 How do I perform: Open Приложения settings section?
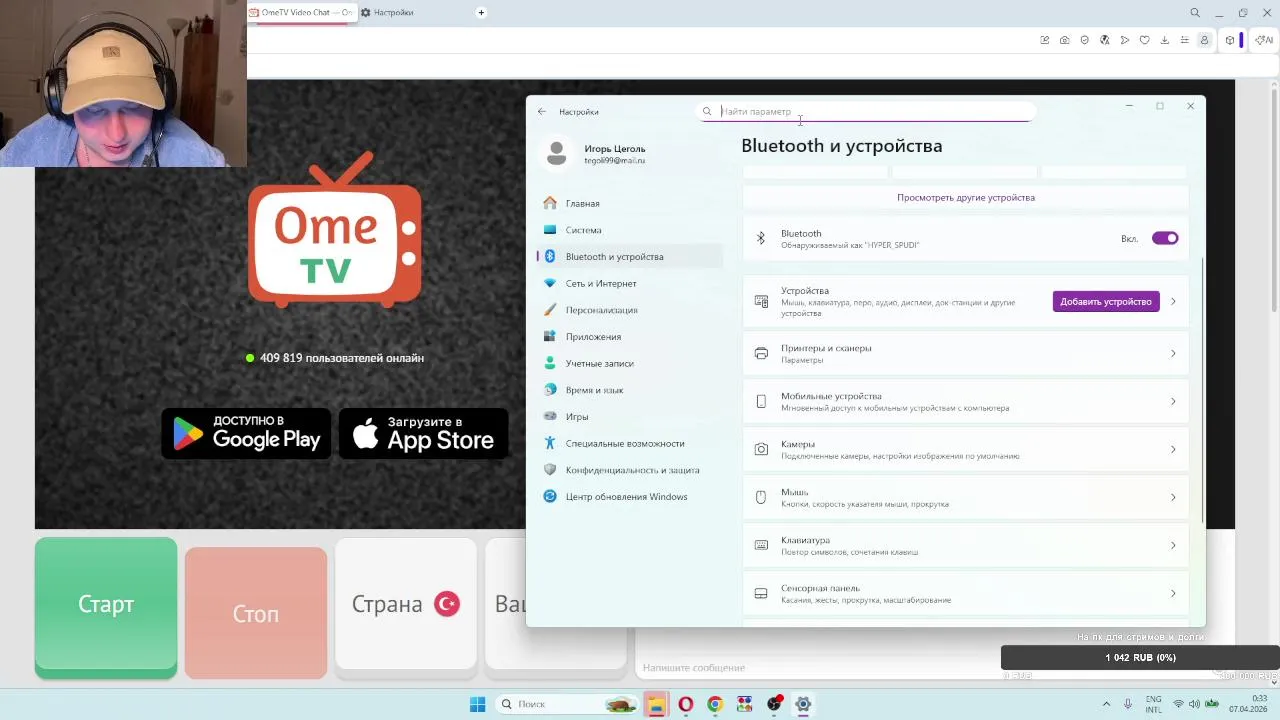pos(629,337)
